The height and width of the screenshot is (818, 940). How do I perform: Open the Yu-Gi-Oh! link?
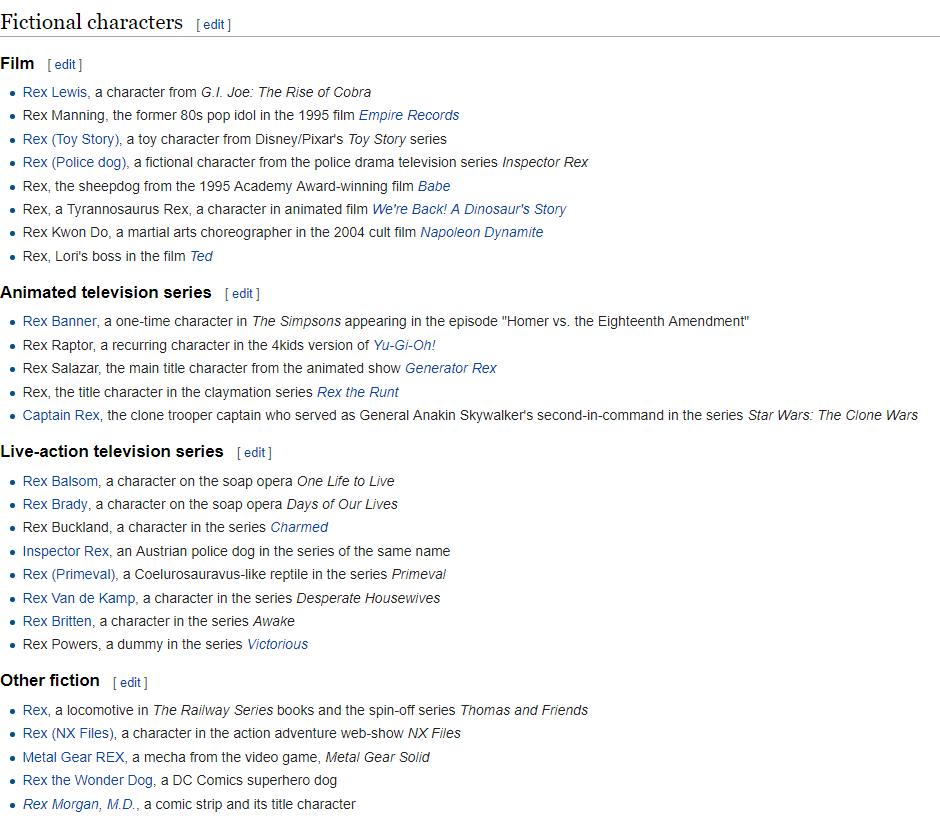click(x=404, y=345)
